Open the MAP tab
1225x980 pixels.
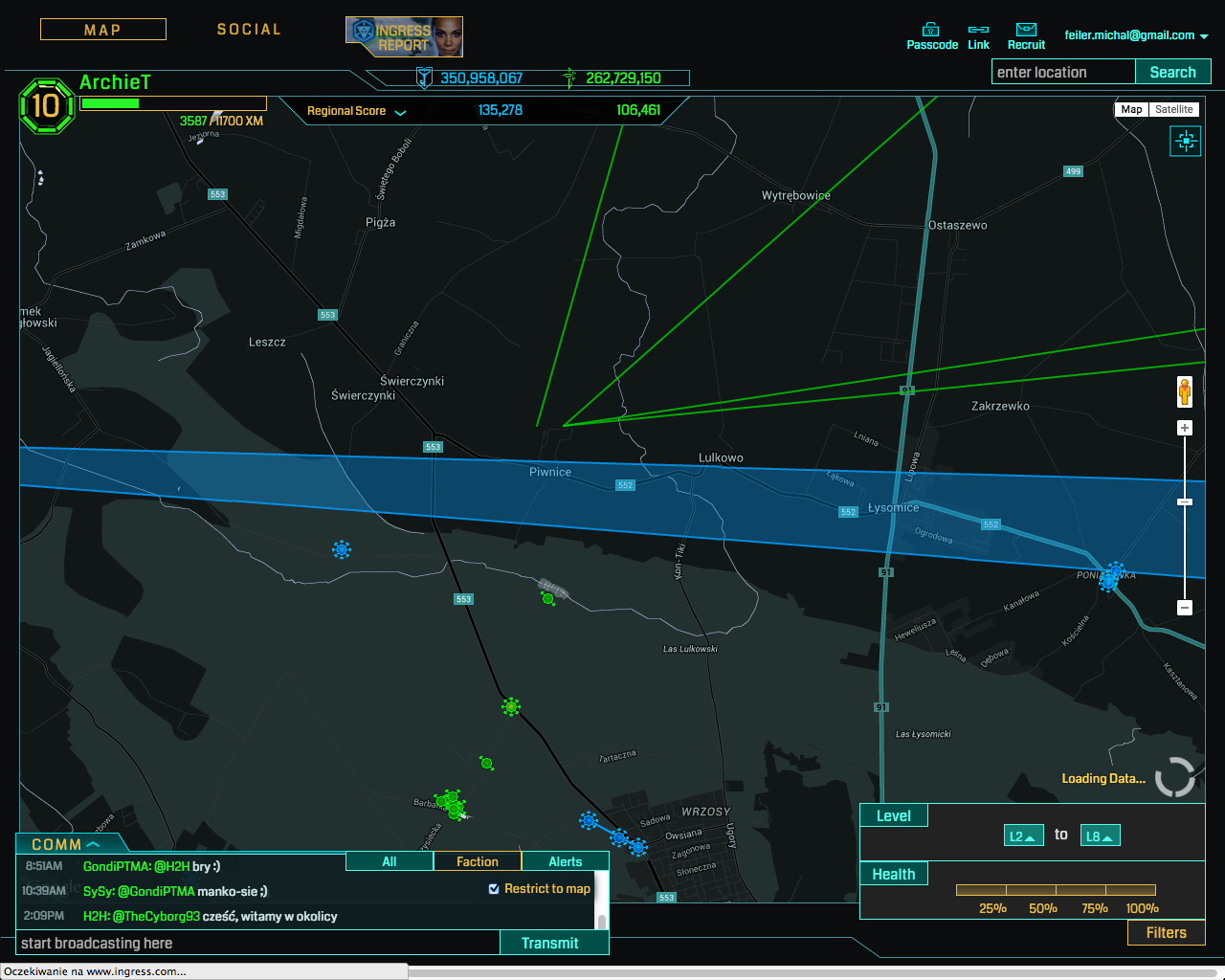(102, 30)
